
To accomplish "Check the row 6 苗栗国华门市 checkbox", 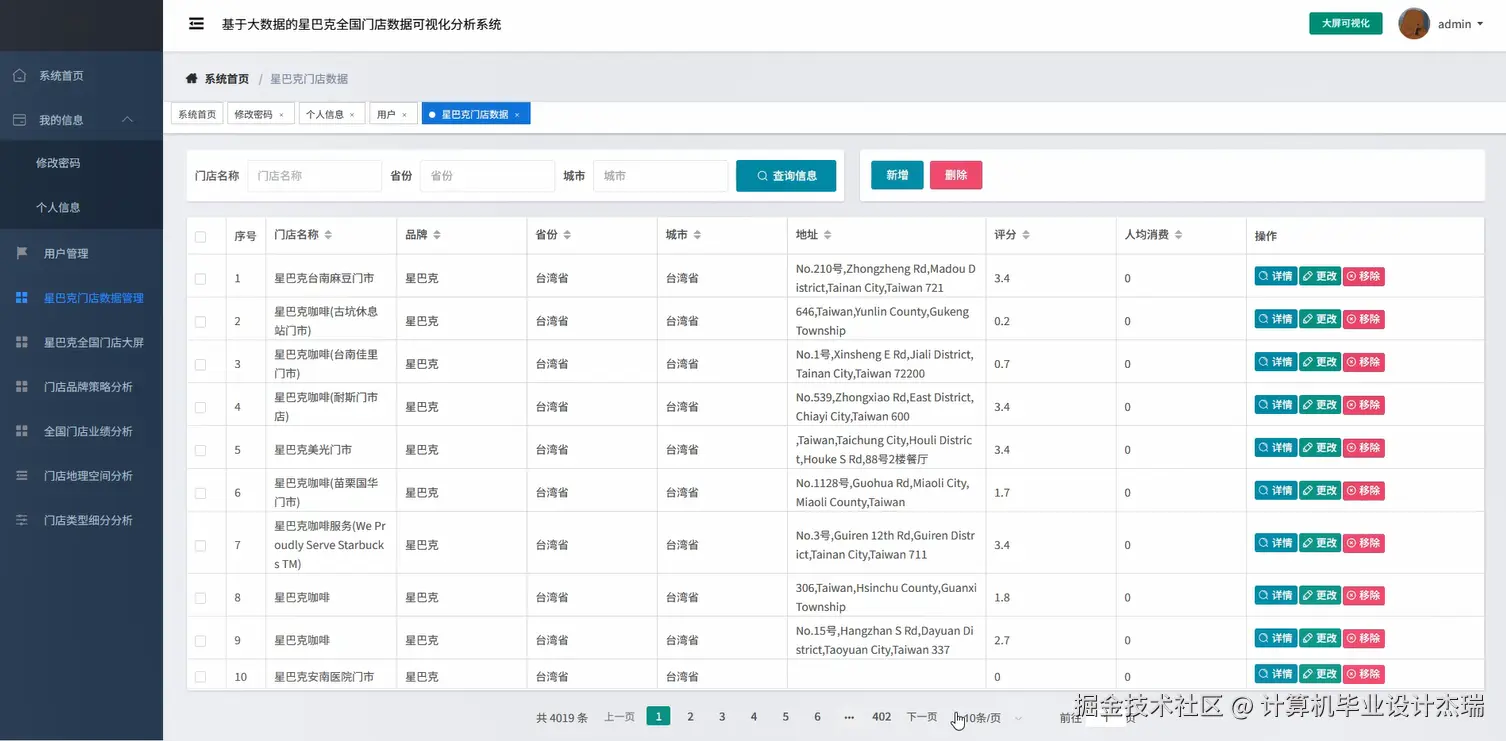I will pyautogui.click(x=200, y=494).
